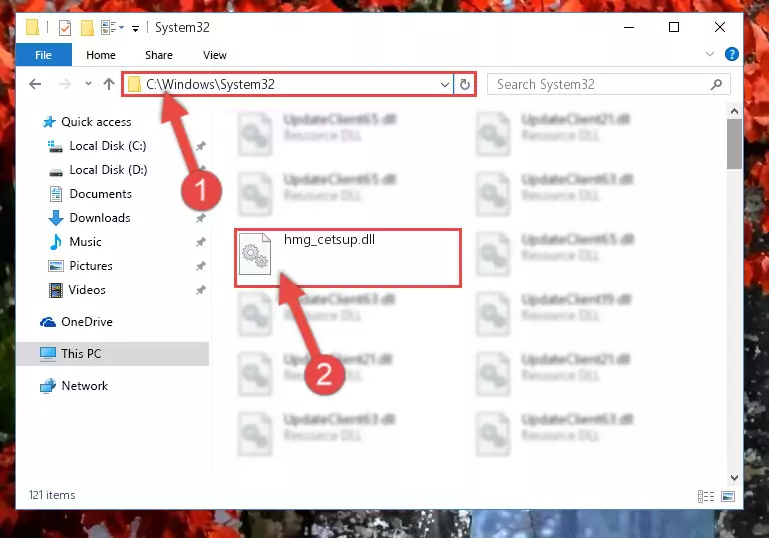Click the vertical scrollbar thumb
The height and width of the screenshot is (538, 769).
(734, 144)
